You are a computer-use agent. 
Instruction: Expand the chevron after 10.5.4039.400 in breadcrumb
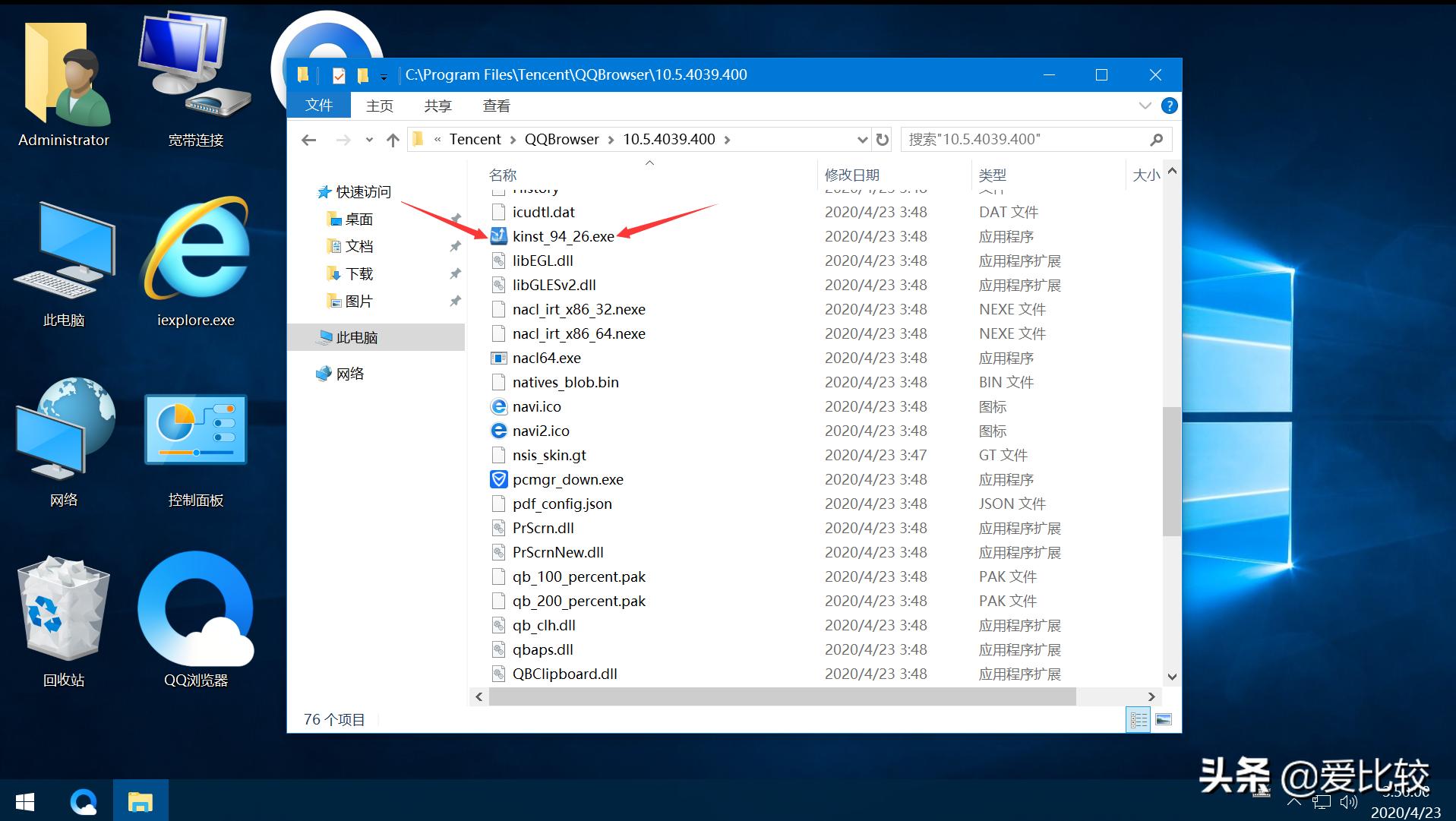[x=728, y=140]
